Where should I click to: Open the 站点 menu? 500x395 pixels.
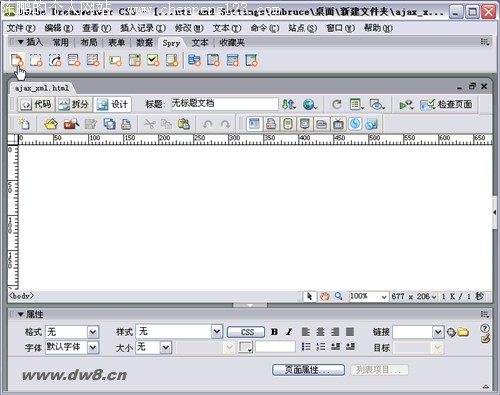point(302,28)
